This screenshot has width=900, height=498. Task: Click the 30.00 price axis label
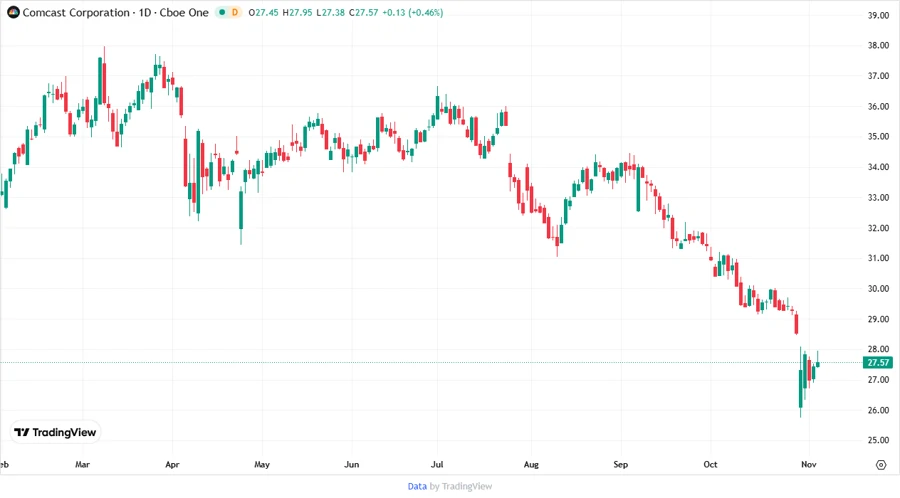878,289
